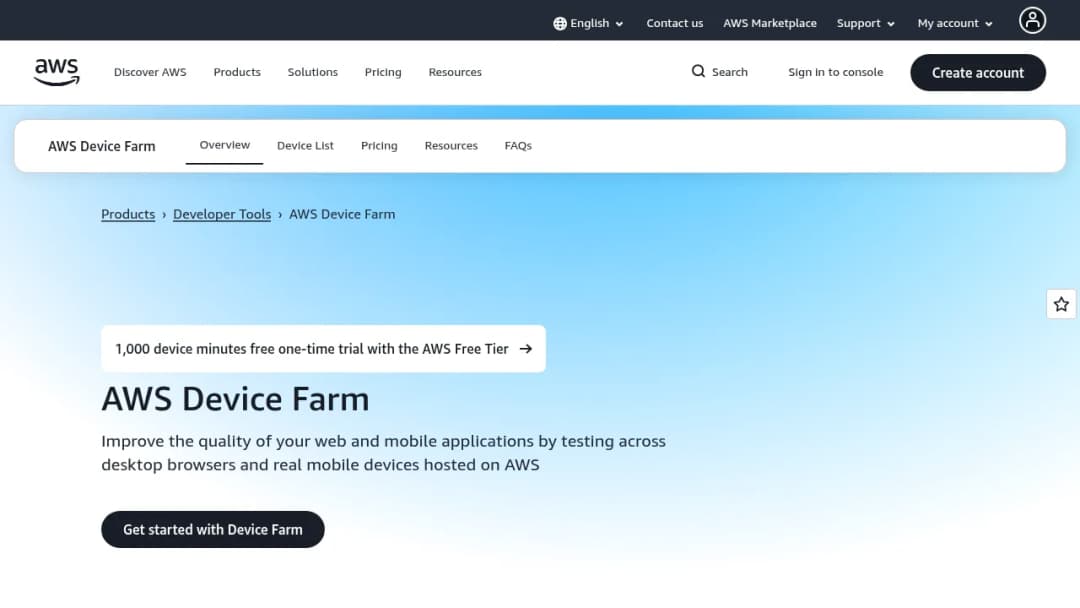Click the AWS Device Farm subnav title
Image resolution: width=1080 pixels, height=608 pixels.
[102, 147]
